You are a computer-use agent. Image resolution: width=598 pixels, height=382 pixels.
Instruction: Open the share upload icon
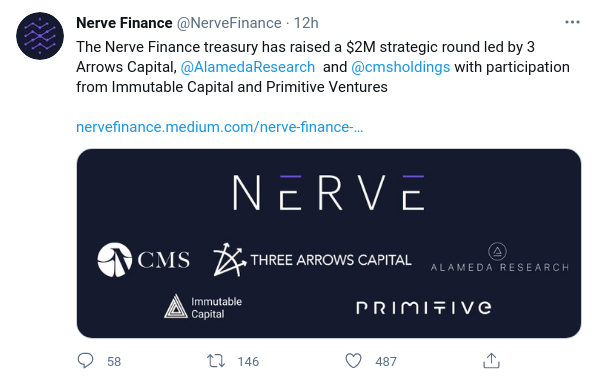tap(491, 361)
